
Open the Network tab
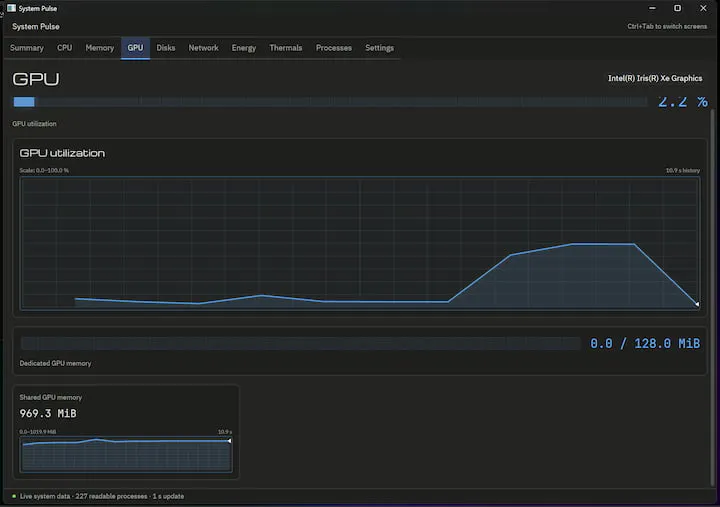click(x=203, y=48)
